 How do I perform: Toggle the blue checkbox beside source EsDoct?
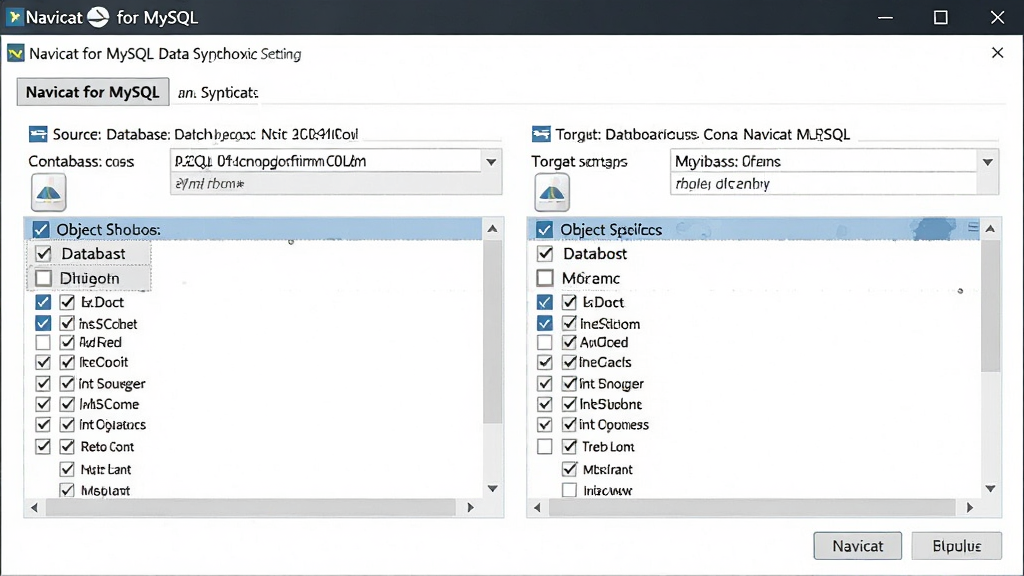click(x=43, y=302)
